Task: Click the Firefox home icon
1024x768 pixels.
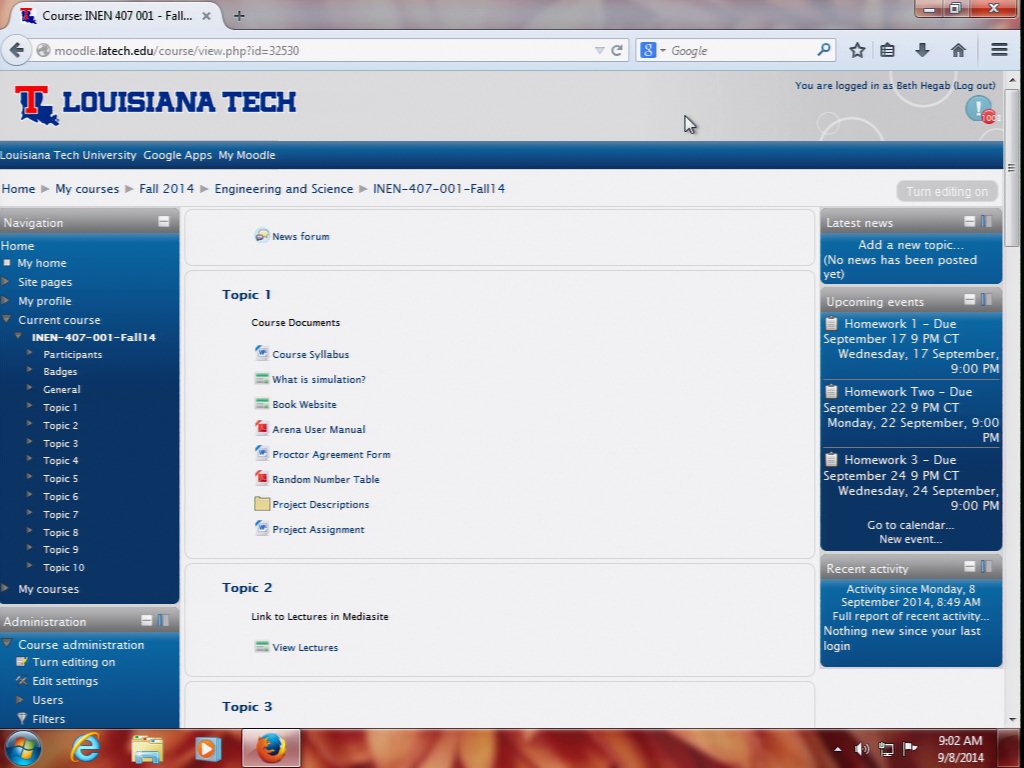Action: pyautogui.click(x=958, y=50)
